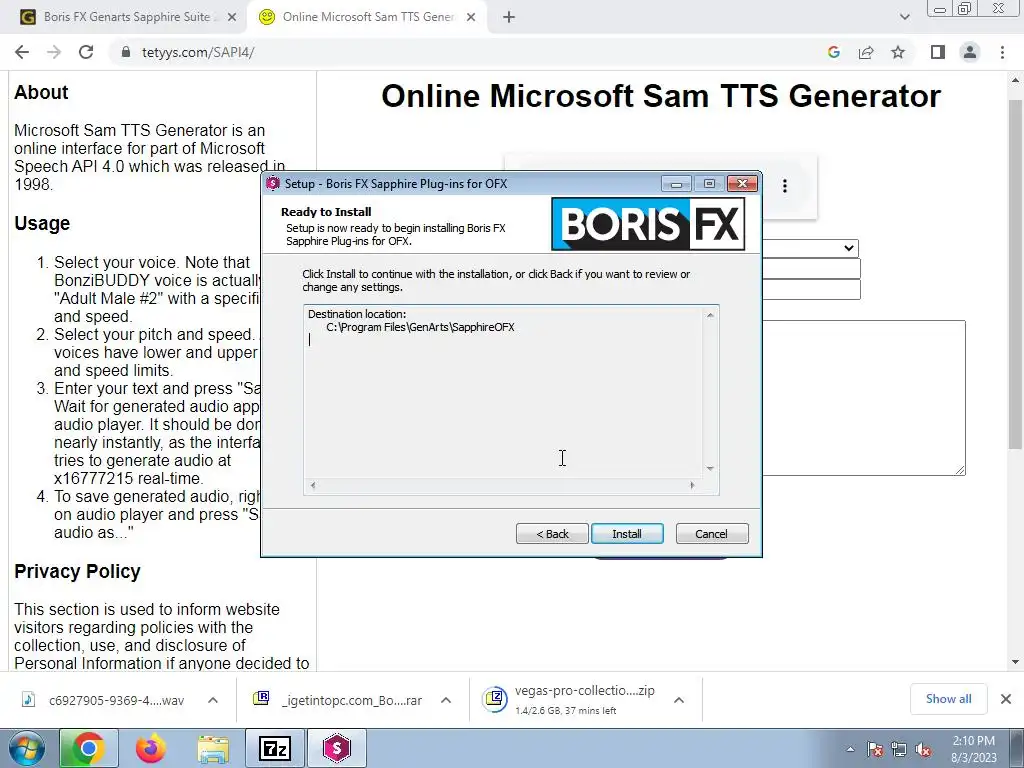Bookmark this page with the star icon
This screenshot has height=768, width=1024.
point(898,52)
